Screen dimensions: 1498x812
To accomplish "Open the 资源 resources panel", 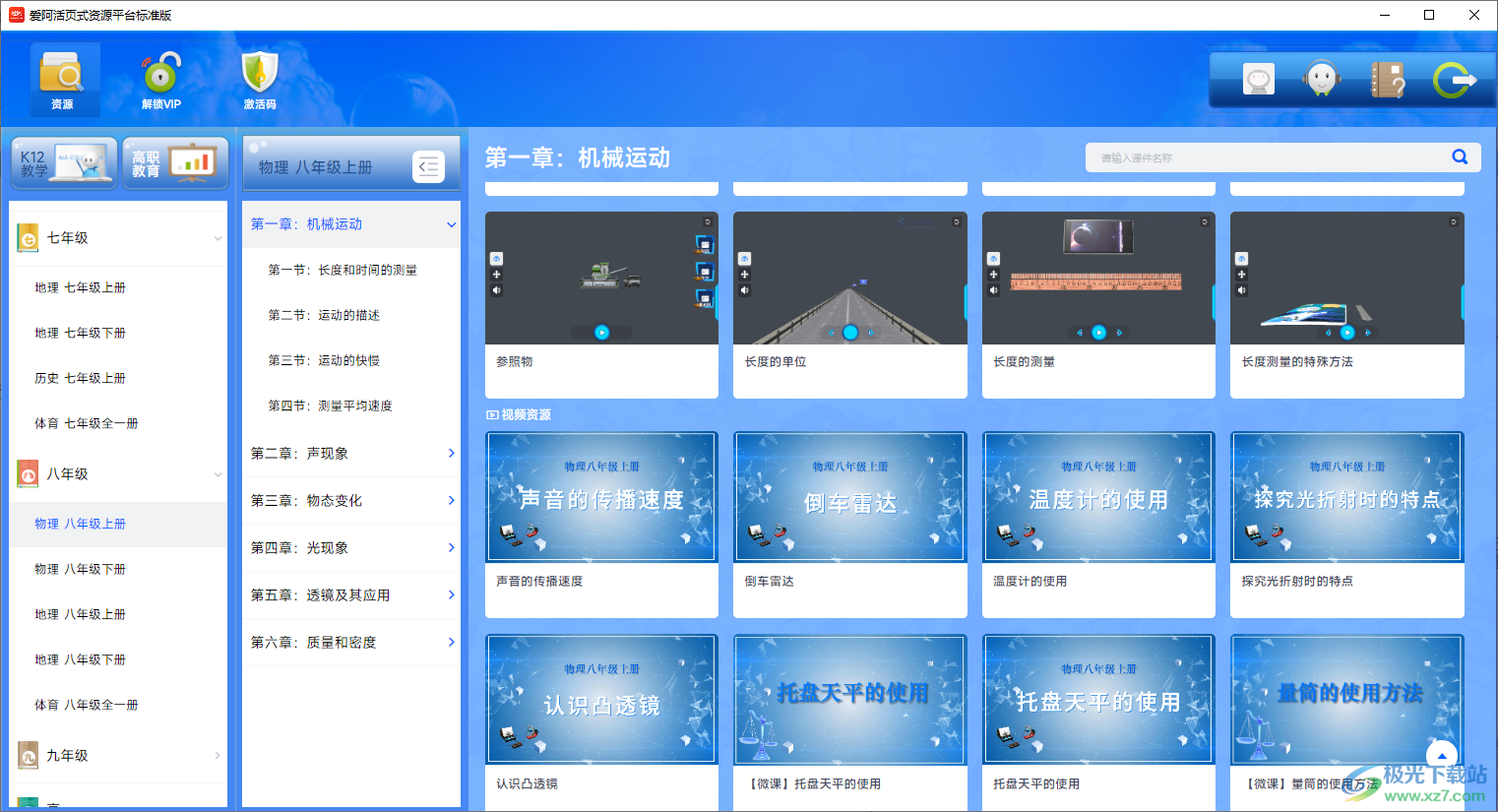I will (x=64, y=79).
